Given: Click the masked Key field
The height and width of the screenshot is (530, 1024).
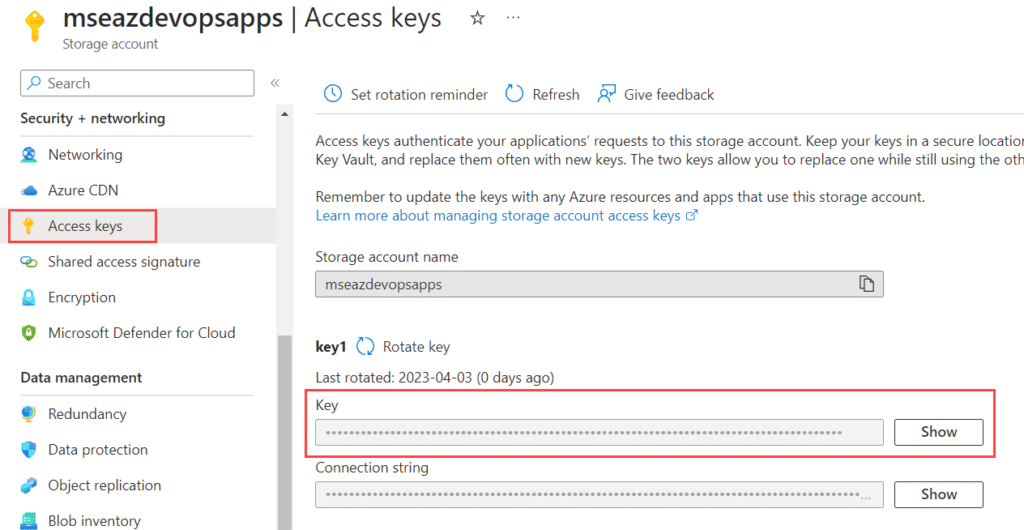Looking at the screenshot, I should (599, 432).
